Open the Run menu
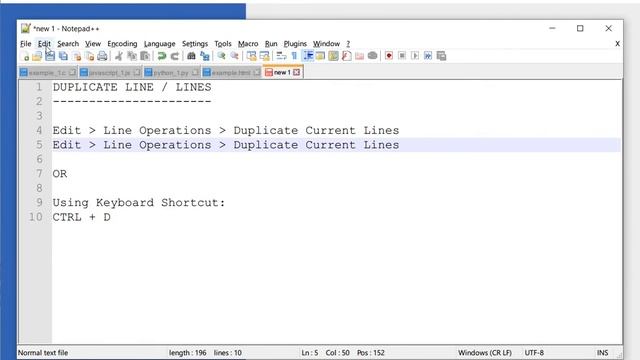 click(271, 44)
